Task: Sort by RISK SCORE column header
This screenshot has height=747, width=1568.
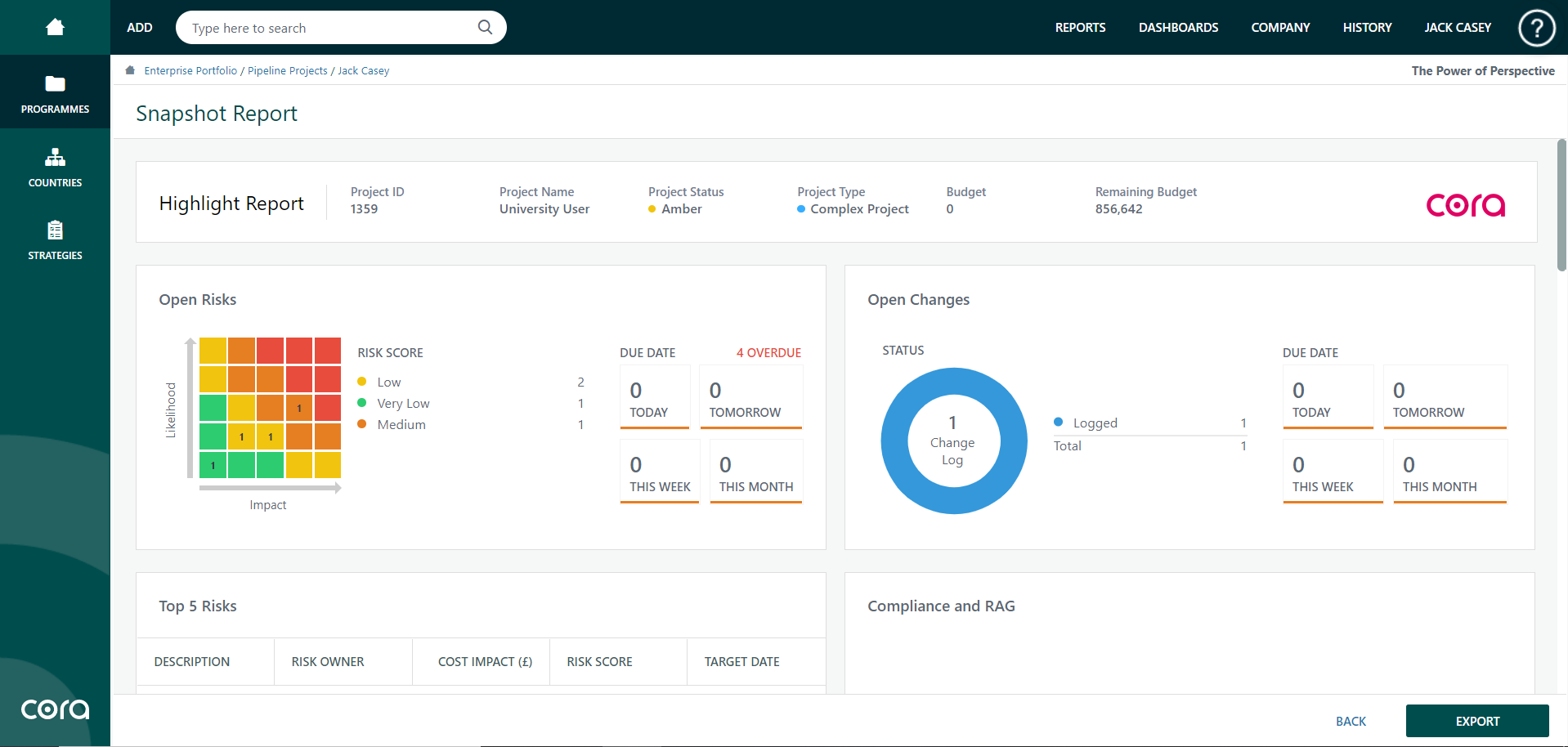Action: coord(599,662)
